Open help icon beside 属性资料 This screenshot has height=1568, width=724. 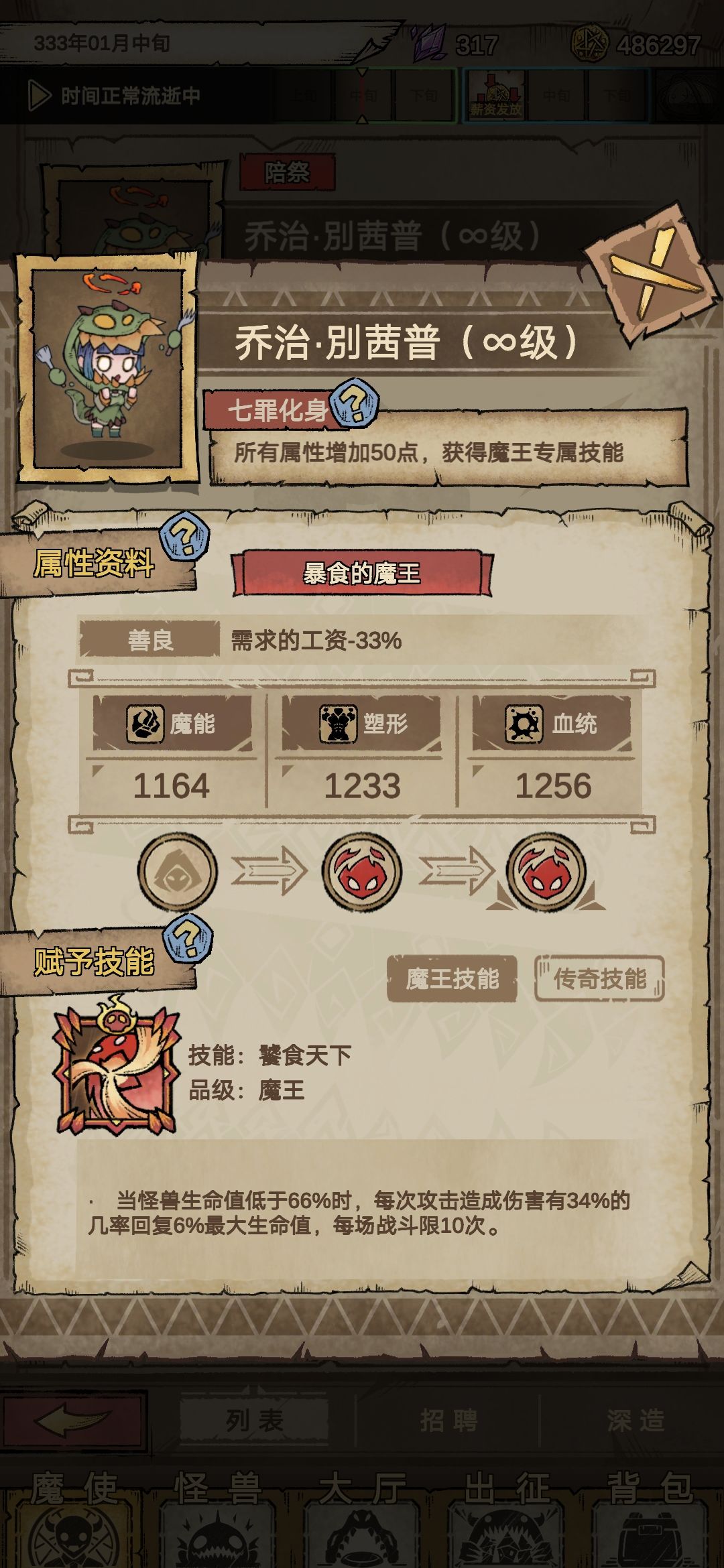coord(185,535)
